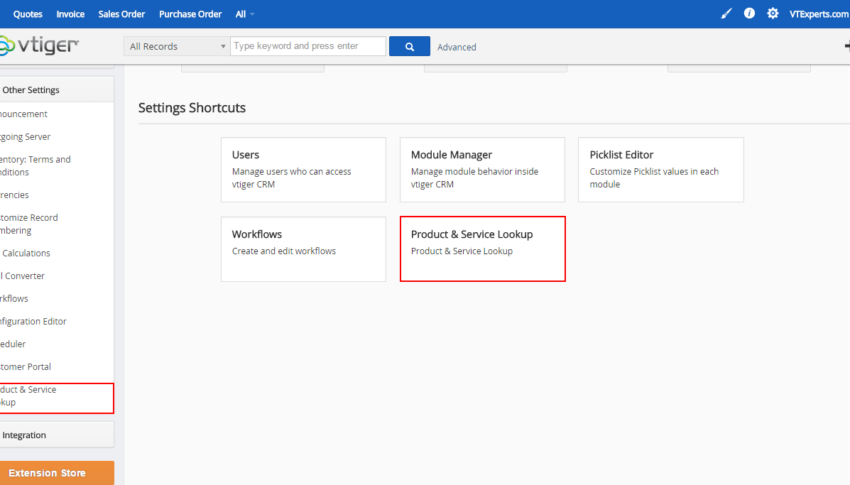
Task: Open the All Records dropdown
Action: [x=177, y=47]
